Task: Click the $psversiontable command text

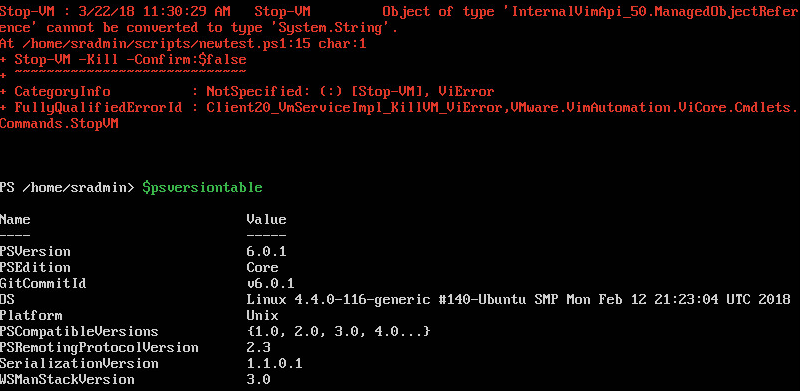Action: pos(202,188)
